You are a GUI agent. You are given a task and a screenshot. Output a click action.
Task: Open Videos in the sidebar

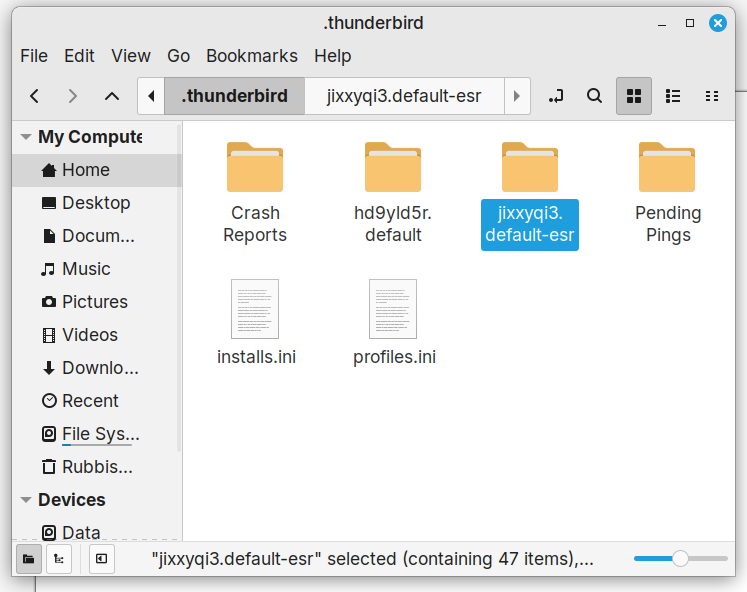[x=97, y=335]
